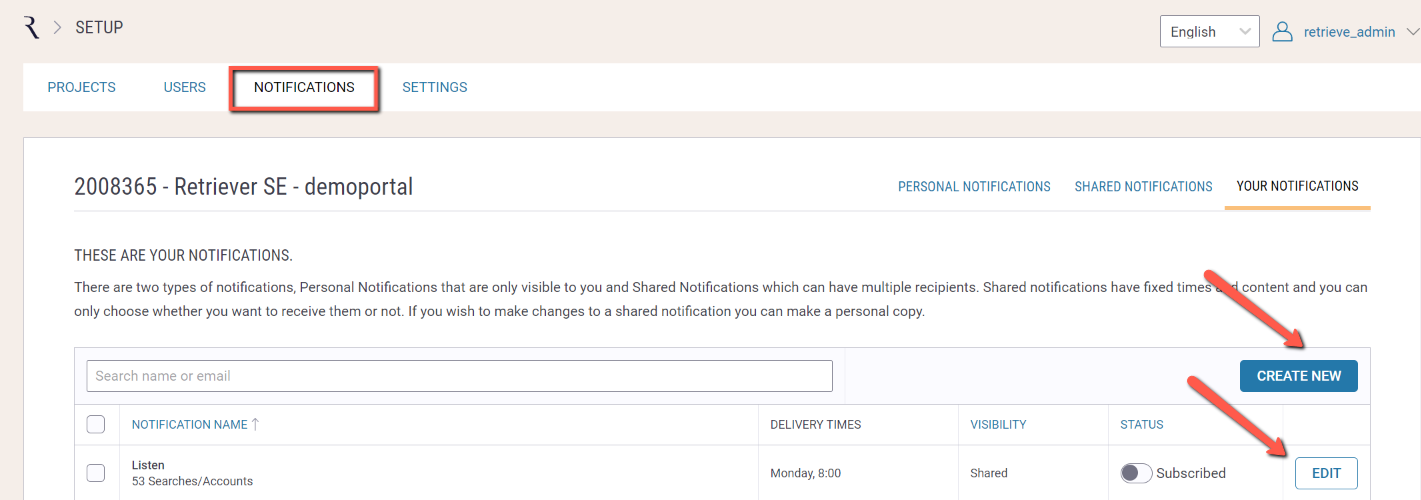1421x500 pixels.
Task: Click Edit for the Listen notification
Action: pyautogui.click(x=1326, y=473)
